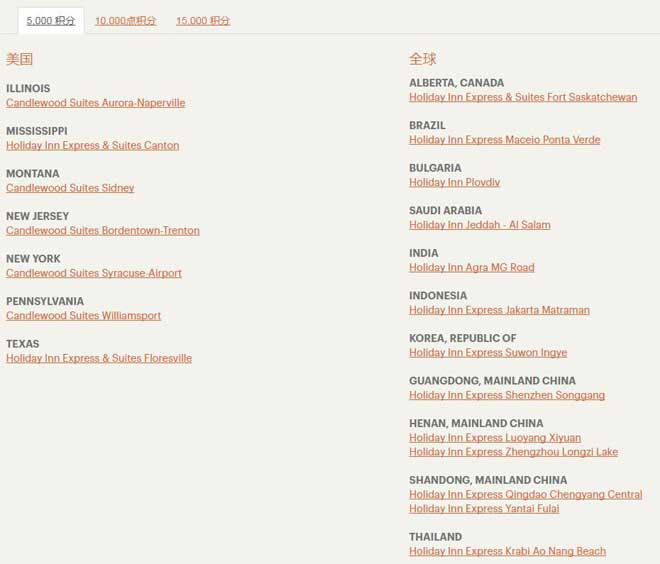Click Holiday Inn Jeddah - Al Salam
The height and width of the screenshot is (564, 660).
pos(480,224)
